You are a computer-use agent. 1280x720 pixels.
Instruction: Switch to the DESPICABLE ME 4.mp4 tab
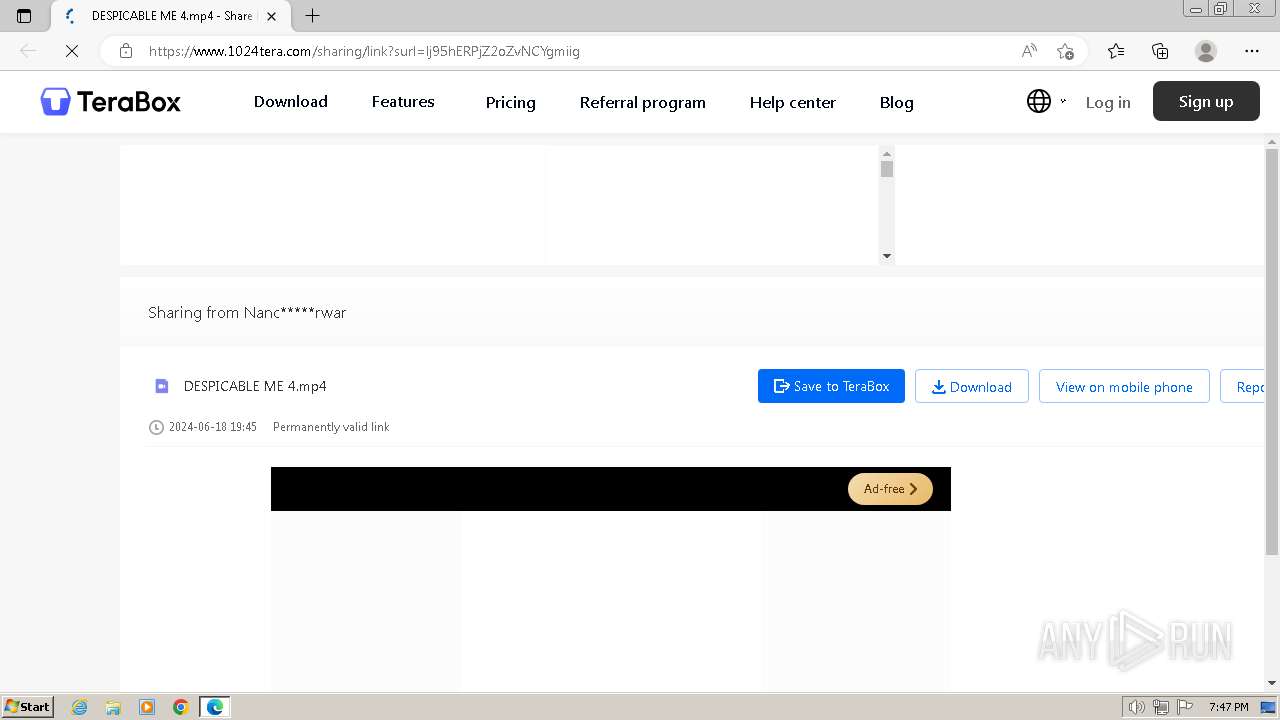tap(170, 16)
